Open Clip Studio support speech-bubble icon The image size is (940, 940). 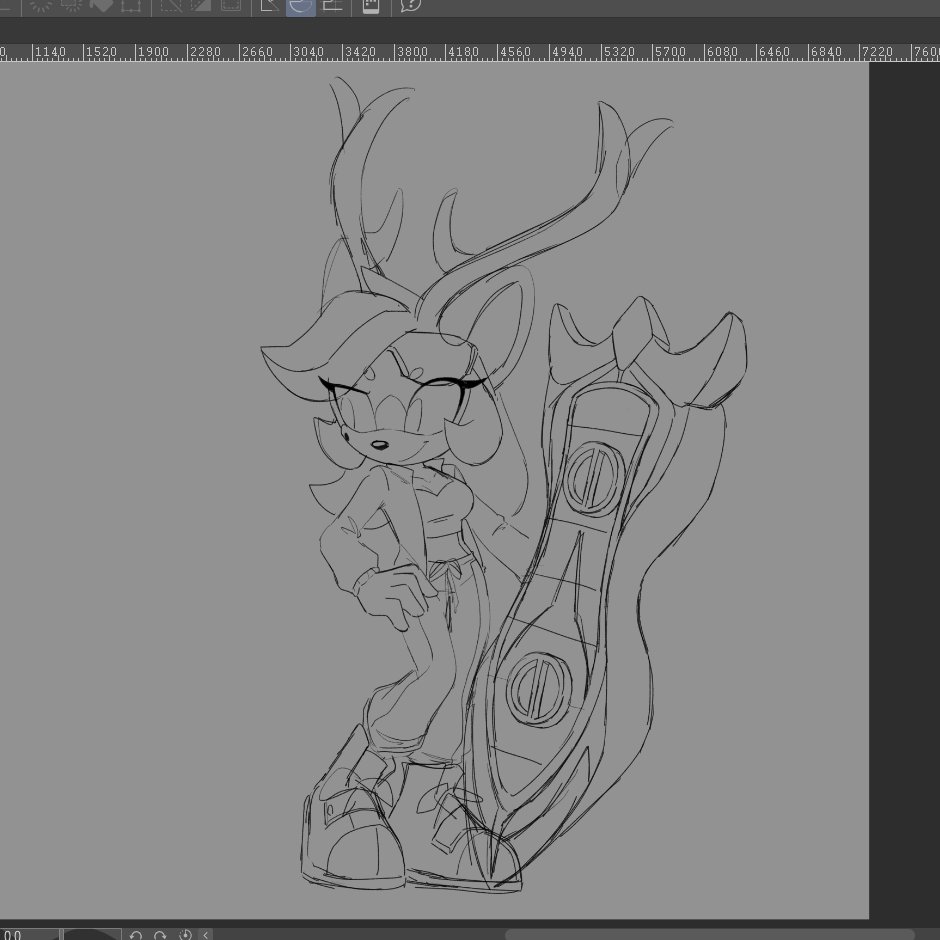(x=410, y=6)
